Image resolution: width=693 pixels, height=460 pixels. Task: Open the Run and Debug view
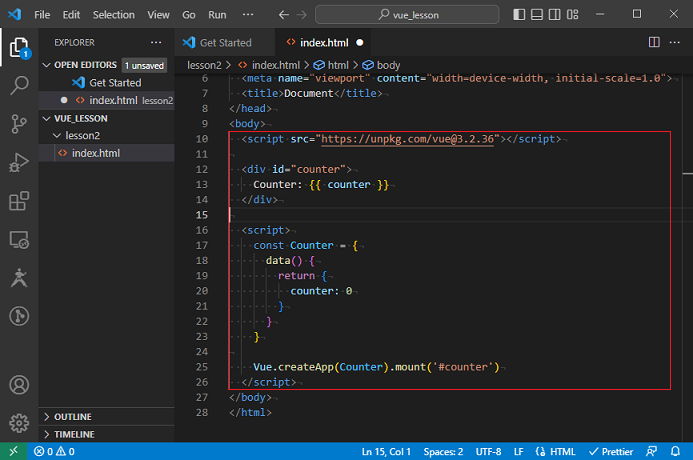click(x=19, y=162)
